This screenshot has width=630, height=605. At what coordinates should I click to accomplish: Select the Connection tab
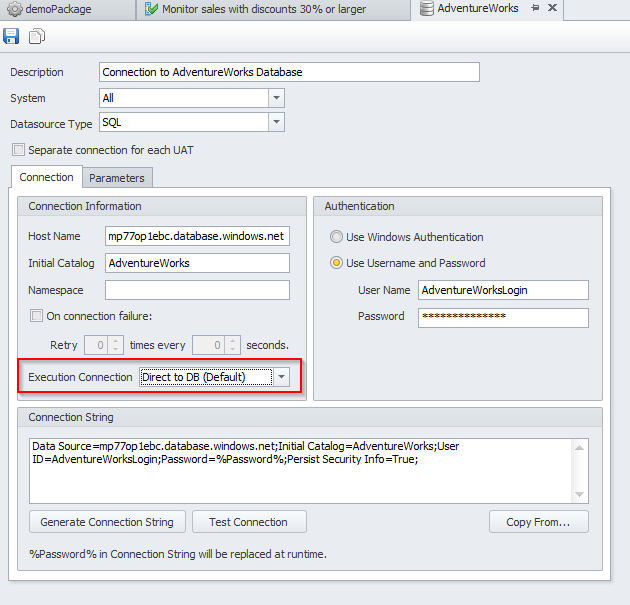coord(46,177)
